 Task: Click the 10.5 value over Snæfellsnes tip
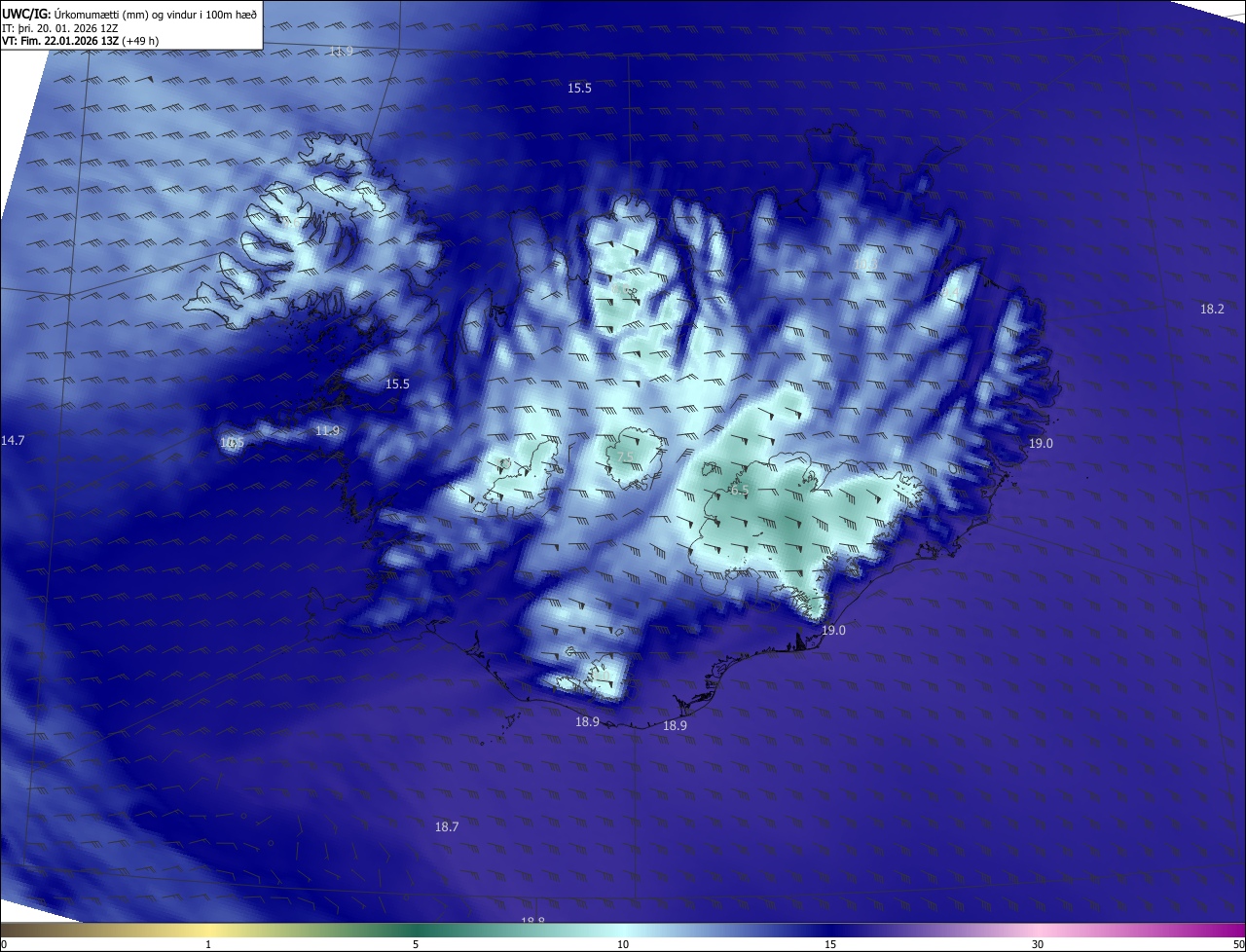point(232,443)
